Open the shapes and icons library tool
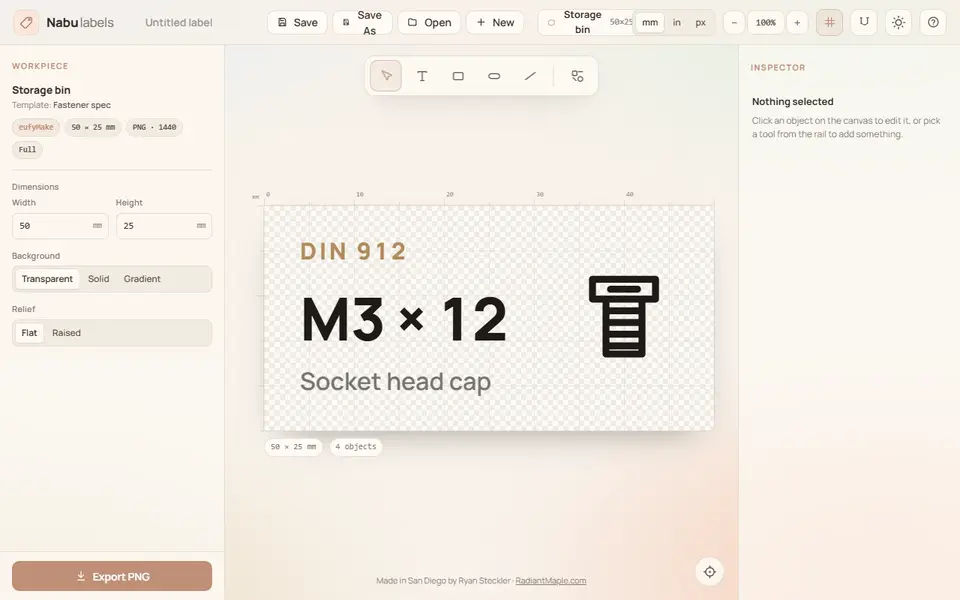This screenshot has height=600, width=960. 577,76
